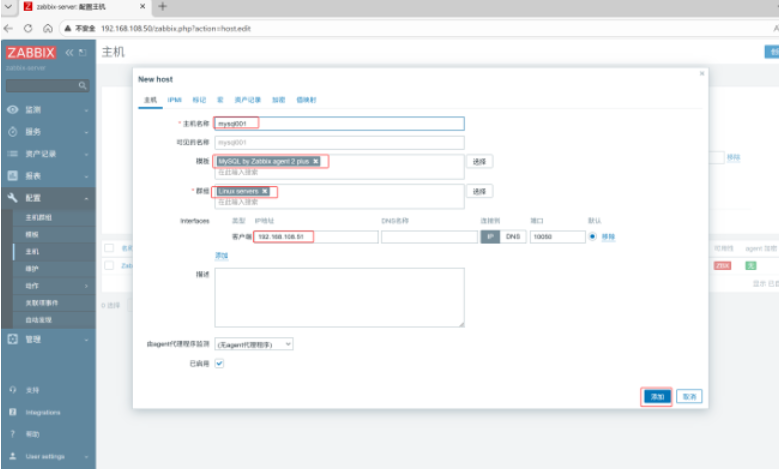Click the headset icon for 支持
This screenshot has height=469, width=779.
13,390
